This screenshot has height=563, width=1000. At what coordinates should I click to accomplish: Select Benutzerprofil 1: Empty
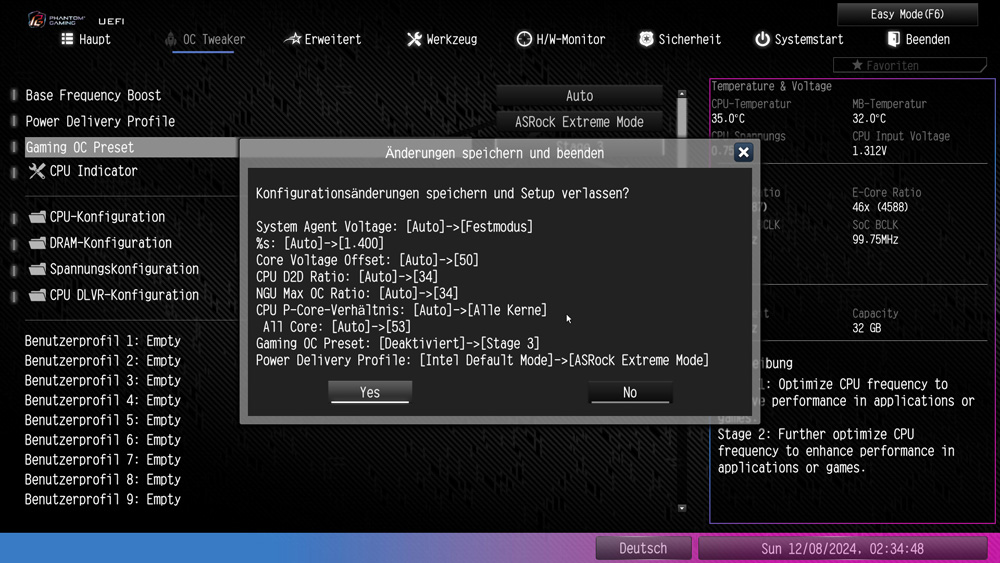(x=103, y=340)
